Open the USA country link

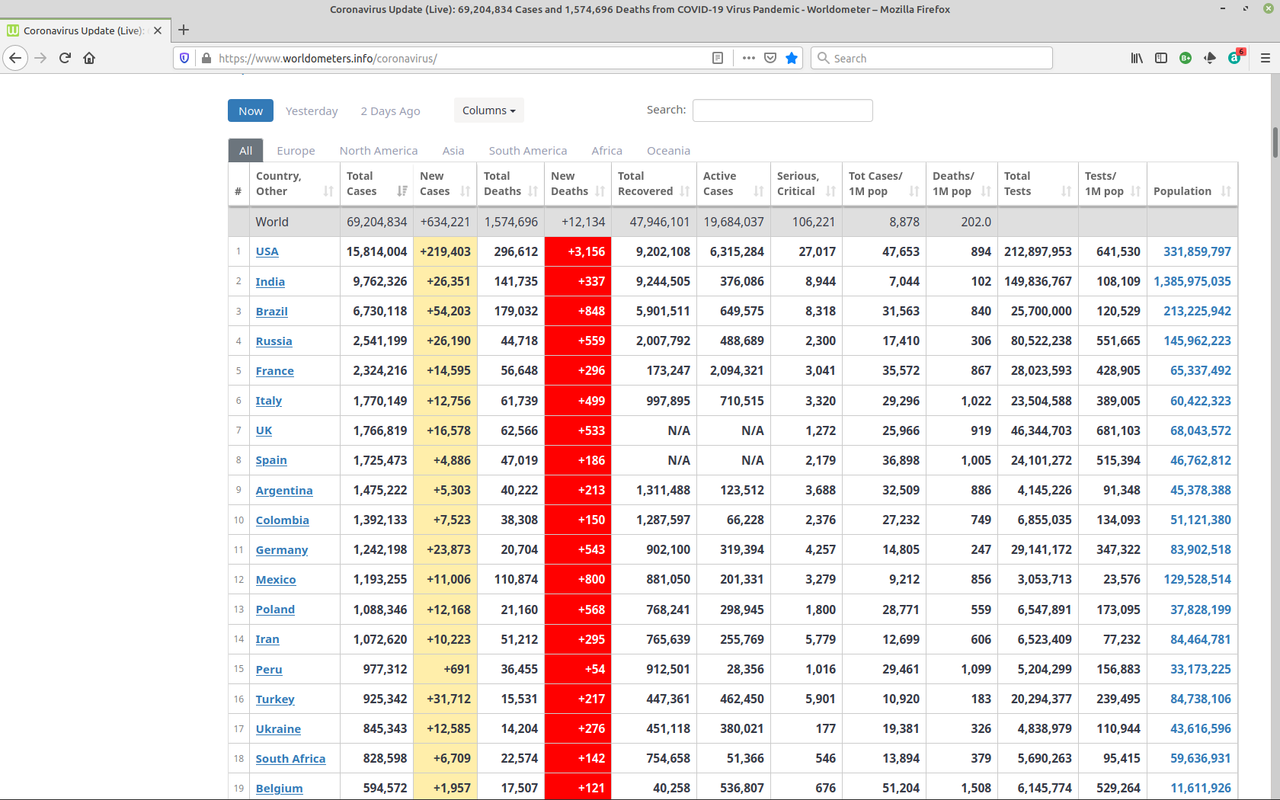(x=267, y=251)
